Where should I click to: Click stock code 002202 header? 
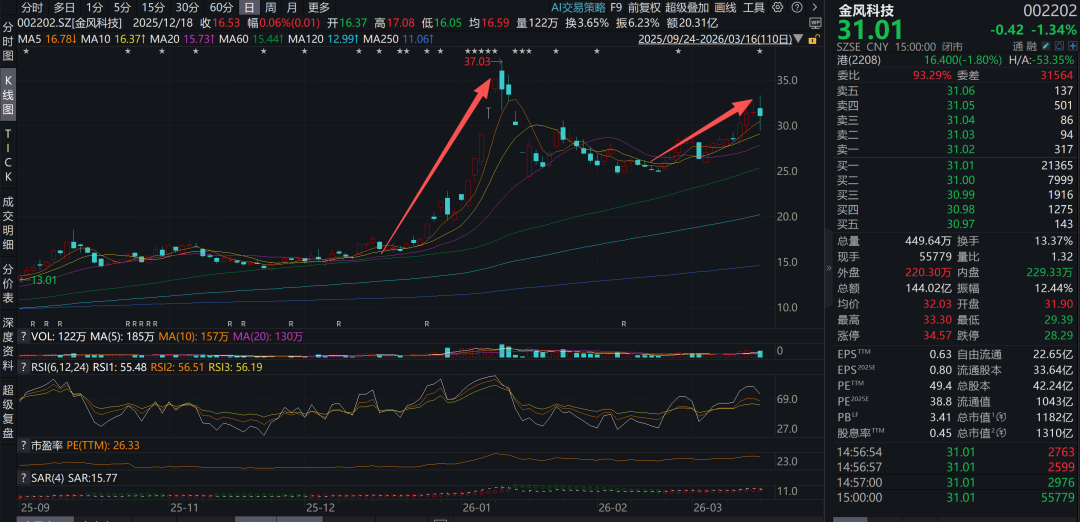coord(1051,12)
